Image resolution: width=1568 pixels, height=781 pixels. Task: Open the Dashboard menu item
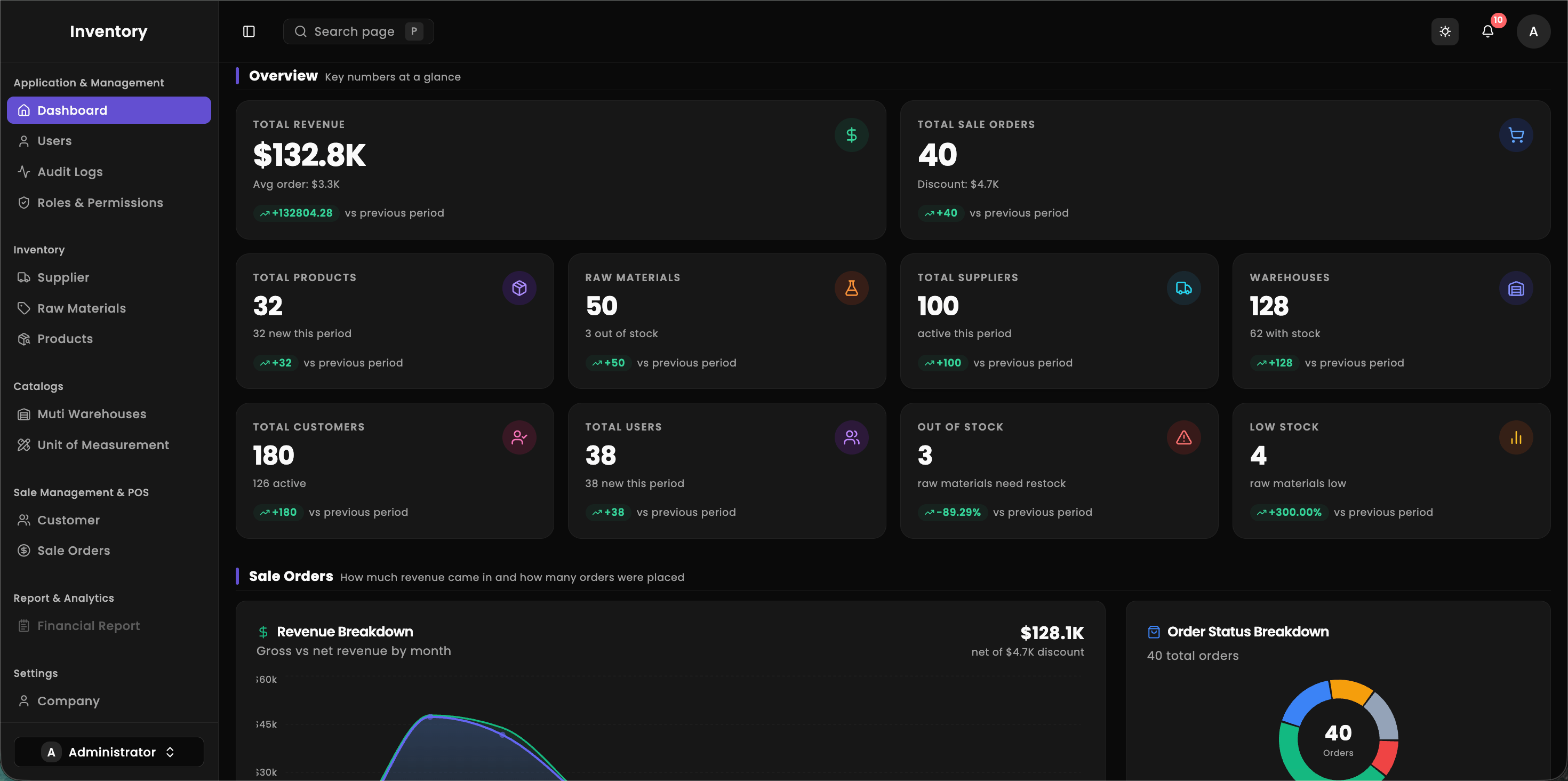(x=109, y=110)
